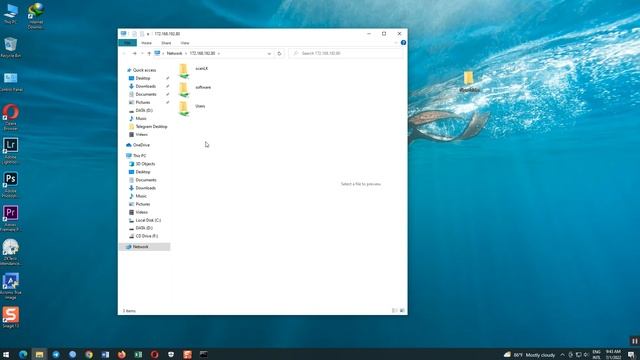The height and width of the screenshot is (360, 640).
Task: Select Snagit desktop shortcut
Action: click(11, 318)
